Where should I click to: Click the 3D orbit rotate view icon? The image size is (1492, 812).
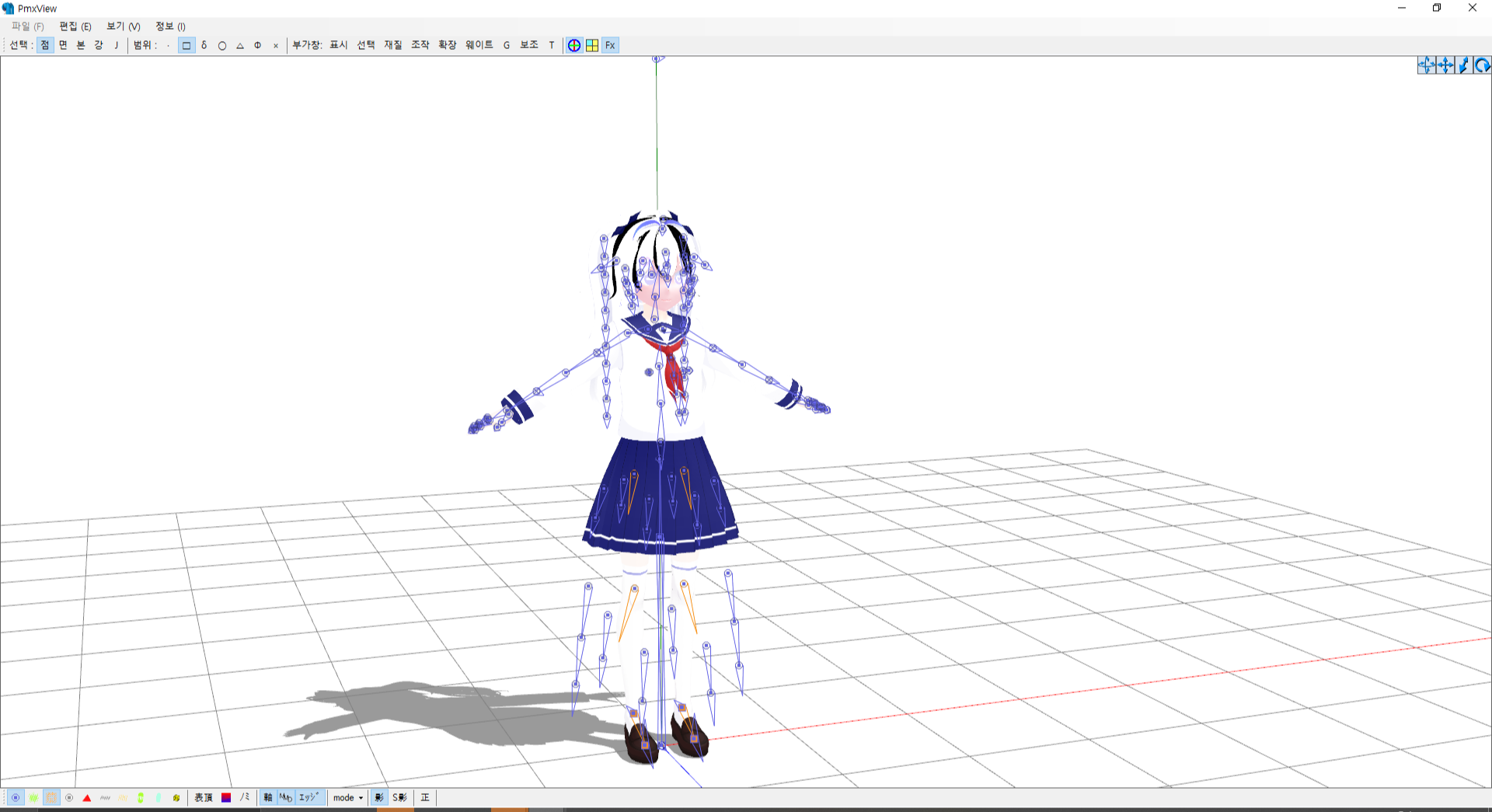point(1427,65)
